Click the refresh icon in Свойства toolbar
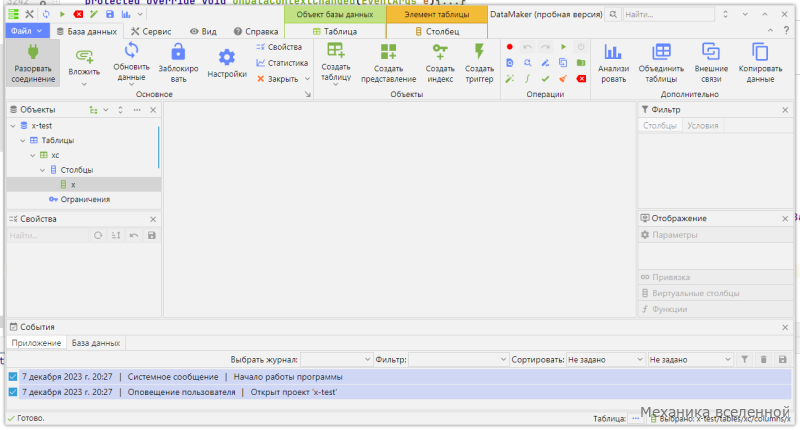This screenshot has width=800, height=430. point(98,236)
